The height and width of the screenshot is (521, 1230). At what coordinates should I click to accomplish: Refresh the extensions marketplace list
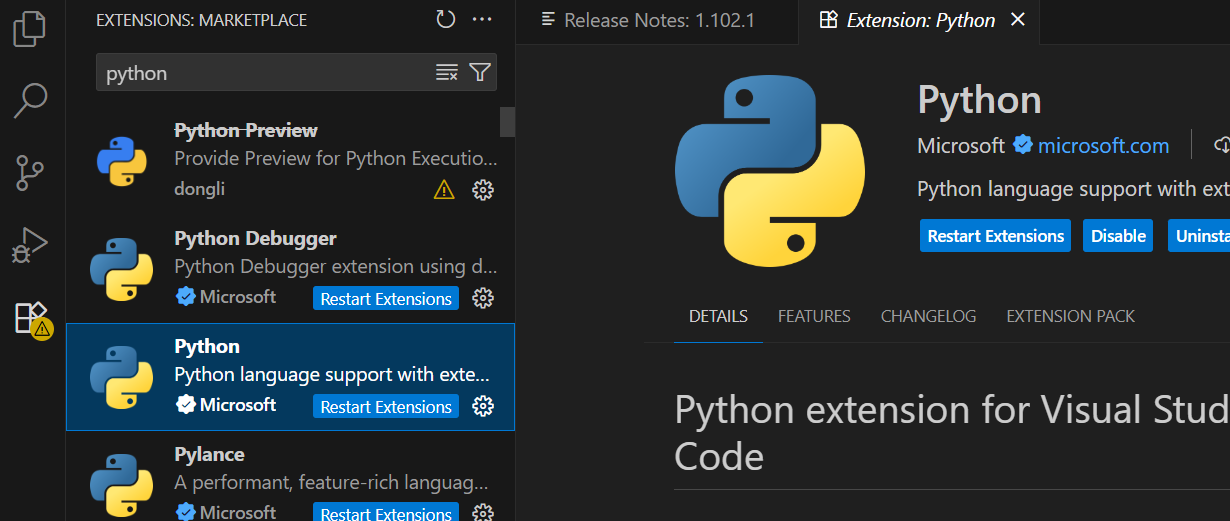click(445, 19)
